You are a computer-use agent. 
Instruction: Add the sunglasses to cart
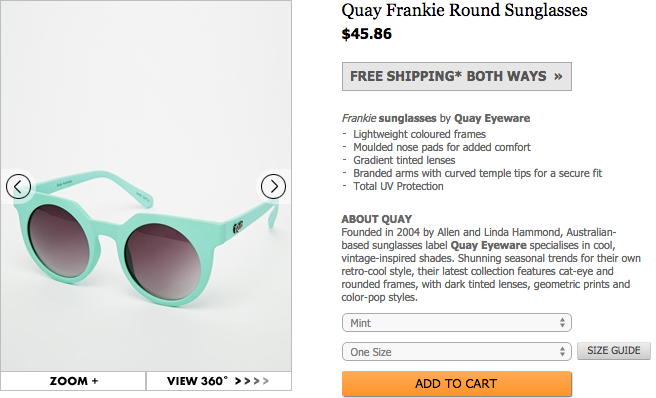[456, 383]
